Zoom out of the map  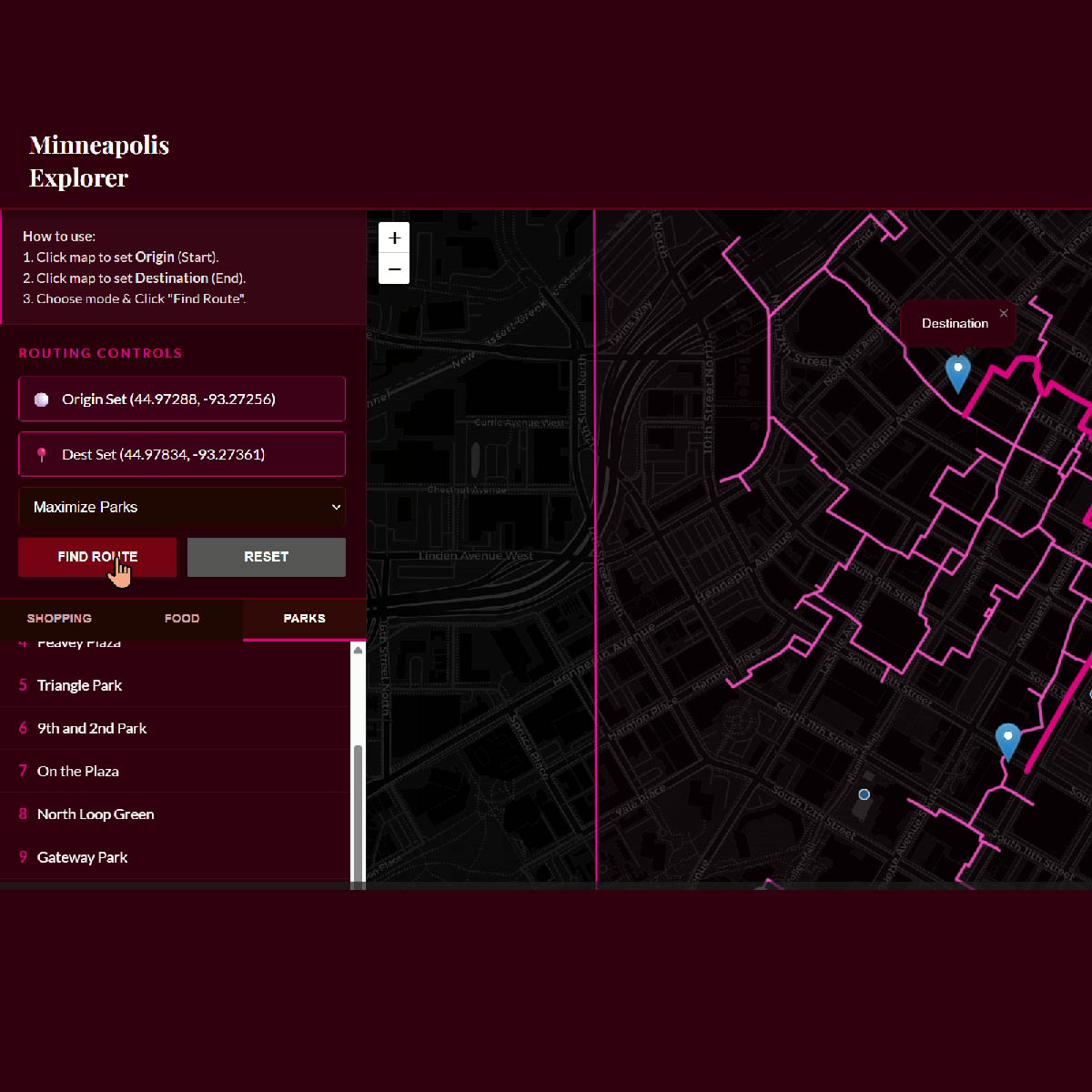tap(394, 269)
